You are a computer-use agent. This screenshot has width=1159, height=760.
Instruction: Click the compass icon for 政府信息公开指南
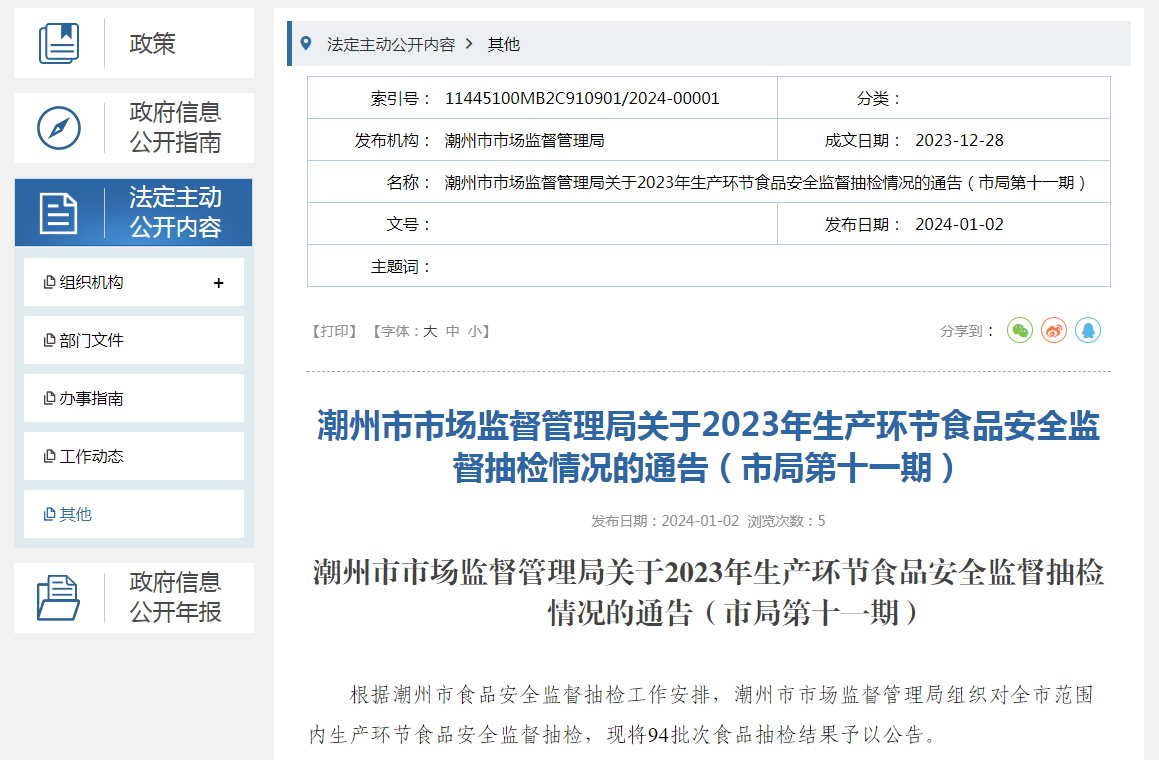[59, 128]
